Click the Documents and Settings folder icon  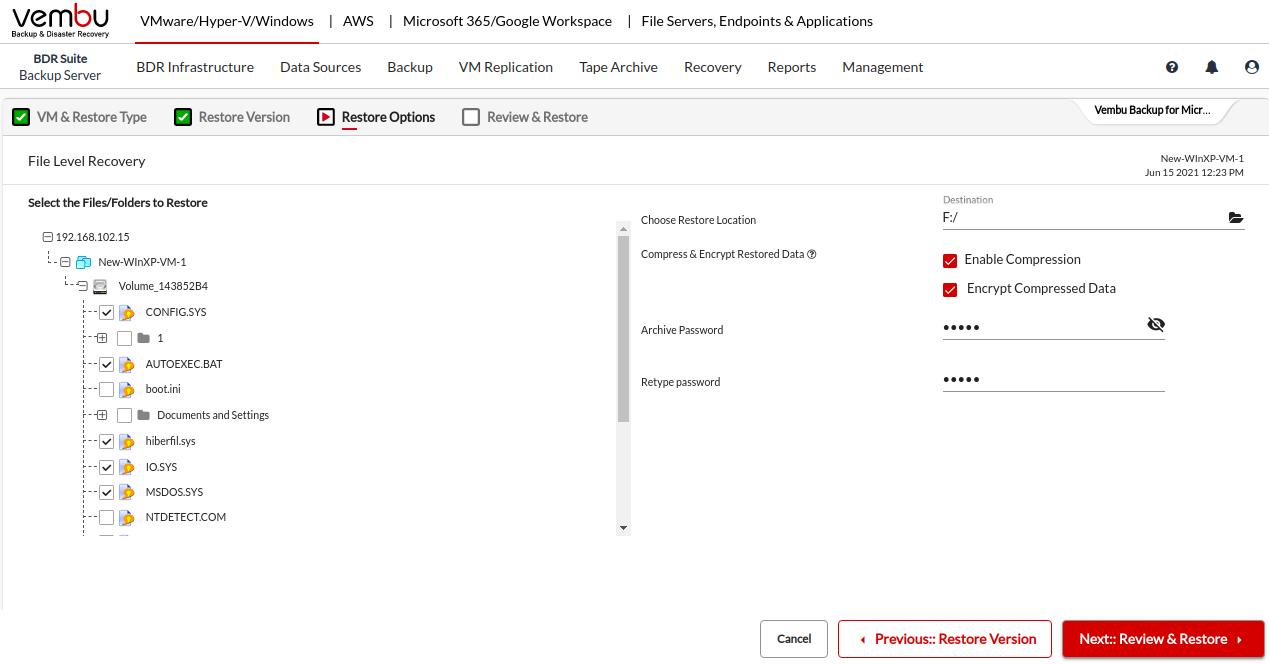(x=143, y=415)
